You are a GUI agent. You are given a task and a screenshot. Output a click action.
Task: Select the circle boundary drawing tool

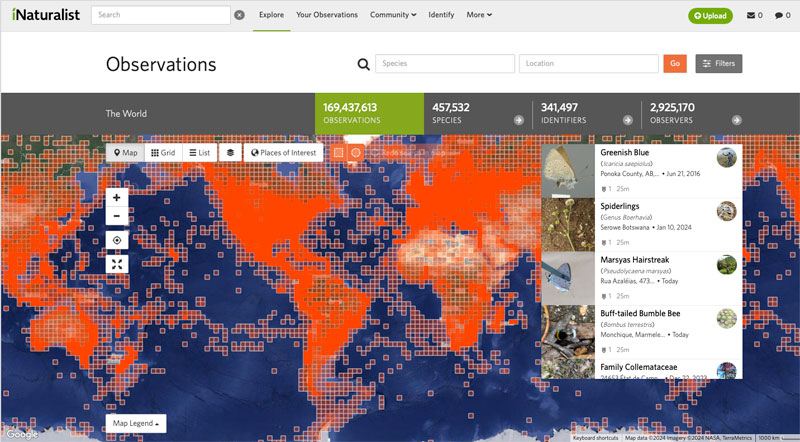click(x=356, y=153)
